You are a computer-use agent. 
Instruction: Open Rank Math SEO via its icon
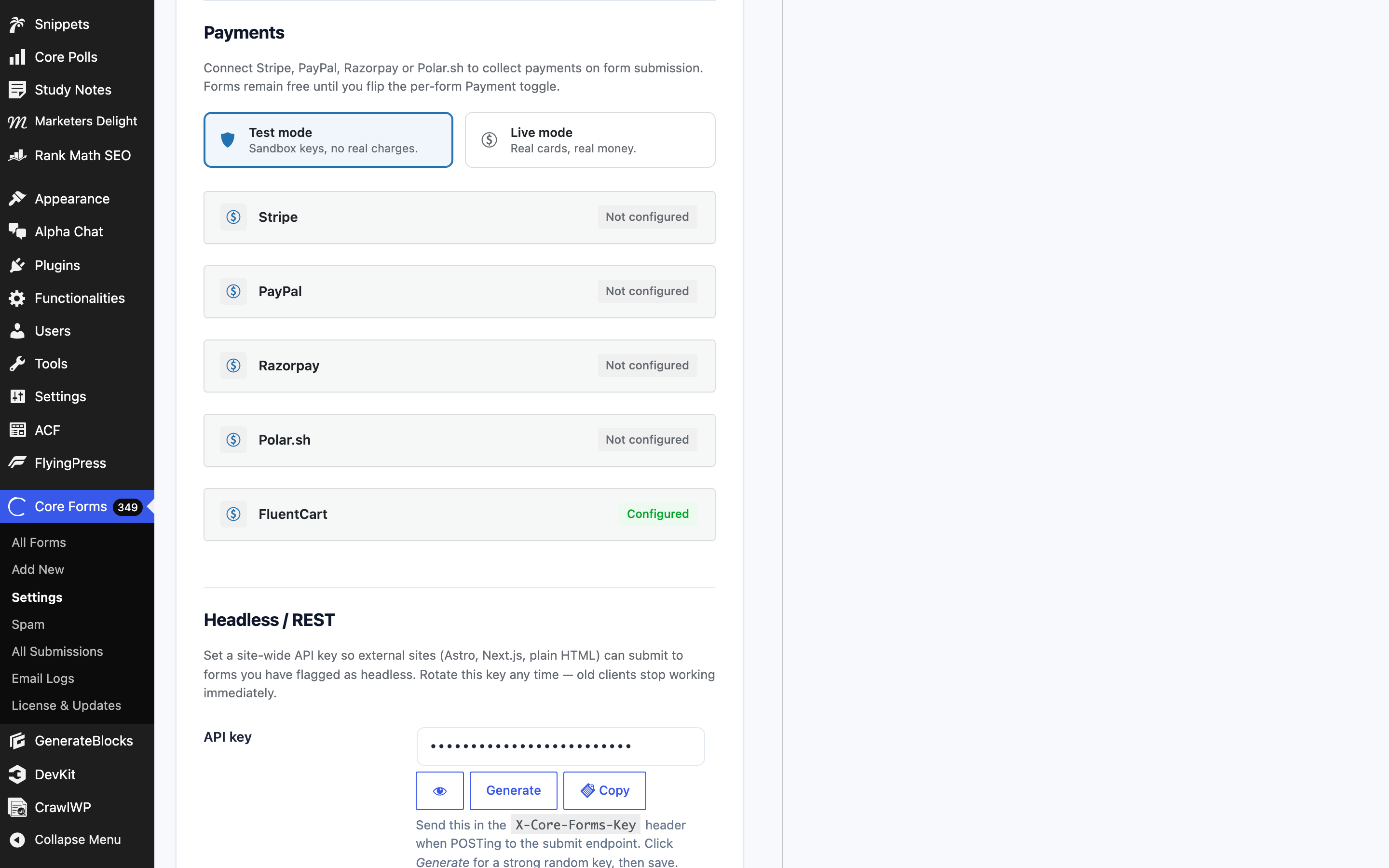tap(17, 155)
